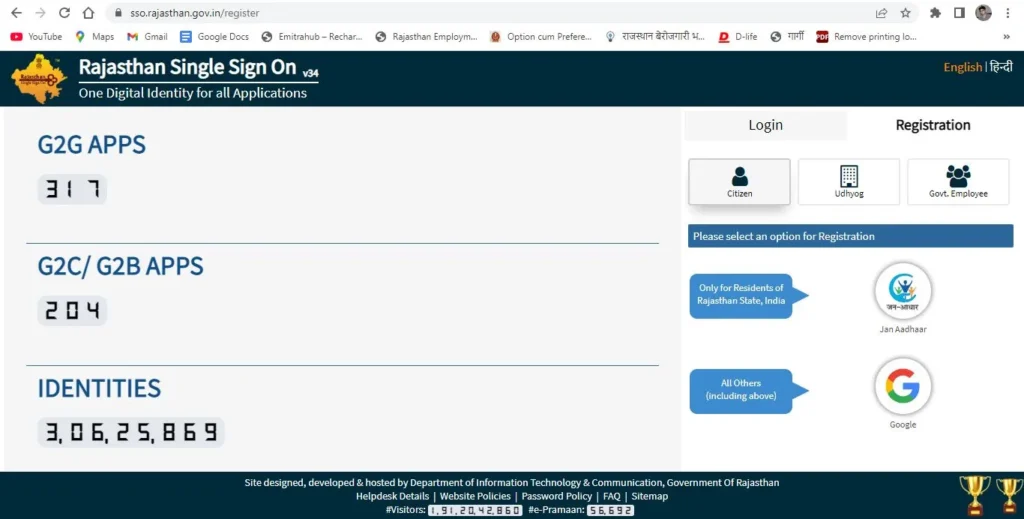The height and width of the screenshot is (519, 1024).
Task: Open the Chrome profile avatar
Action: (x=984, y=13)
